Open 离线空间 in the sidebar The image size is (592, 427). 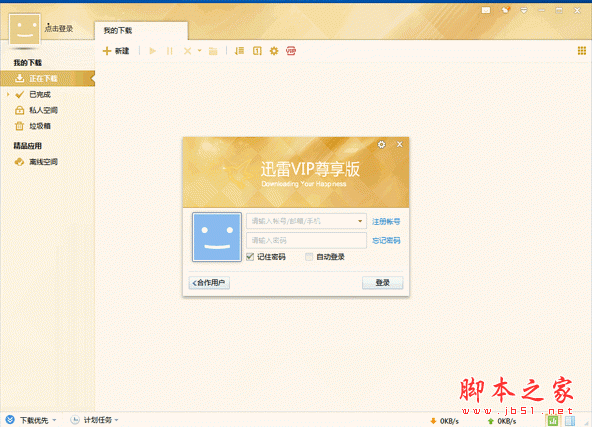click(44, 162)
